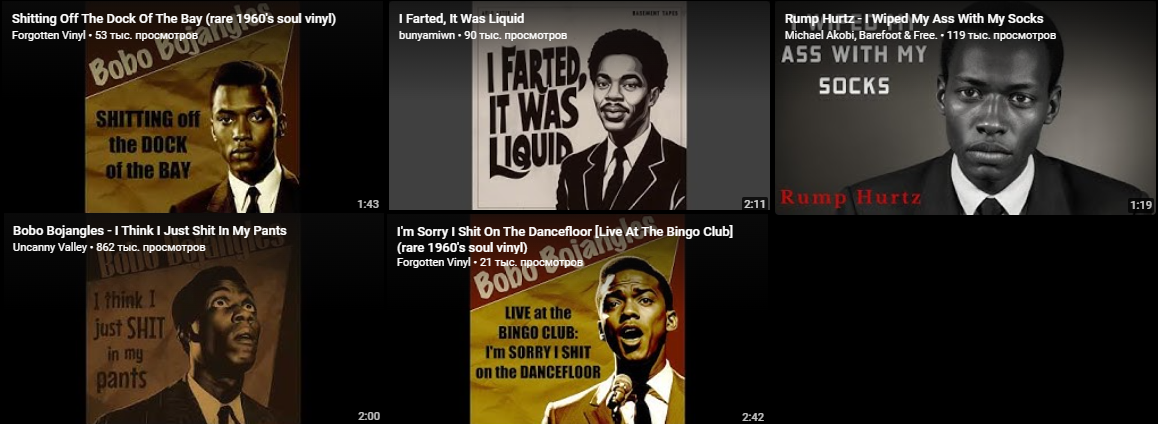This screenshot has height=424, width=1158.
Task: Open the Rump Hurtz socks video thumbnail
Action: [x=965, y=108]
